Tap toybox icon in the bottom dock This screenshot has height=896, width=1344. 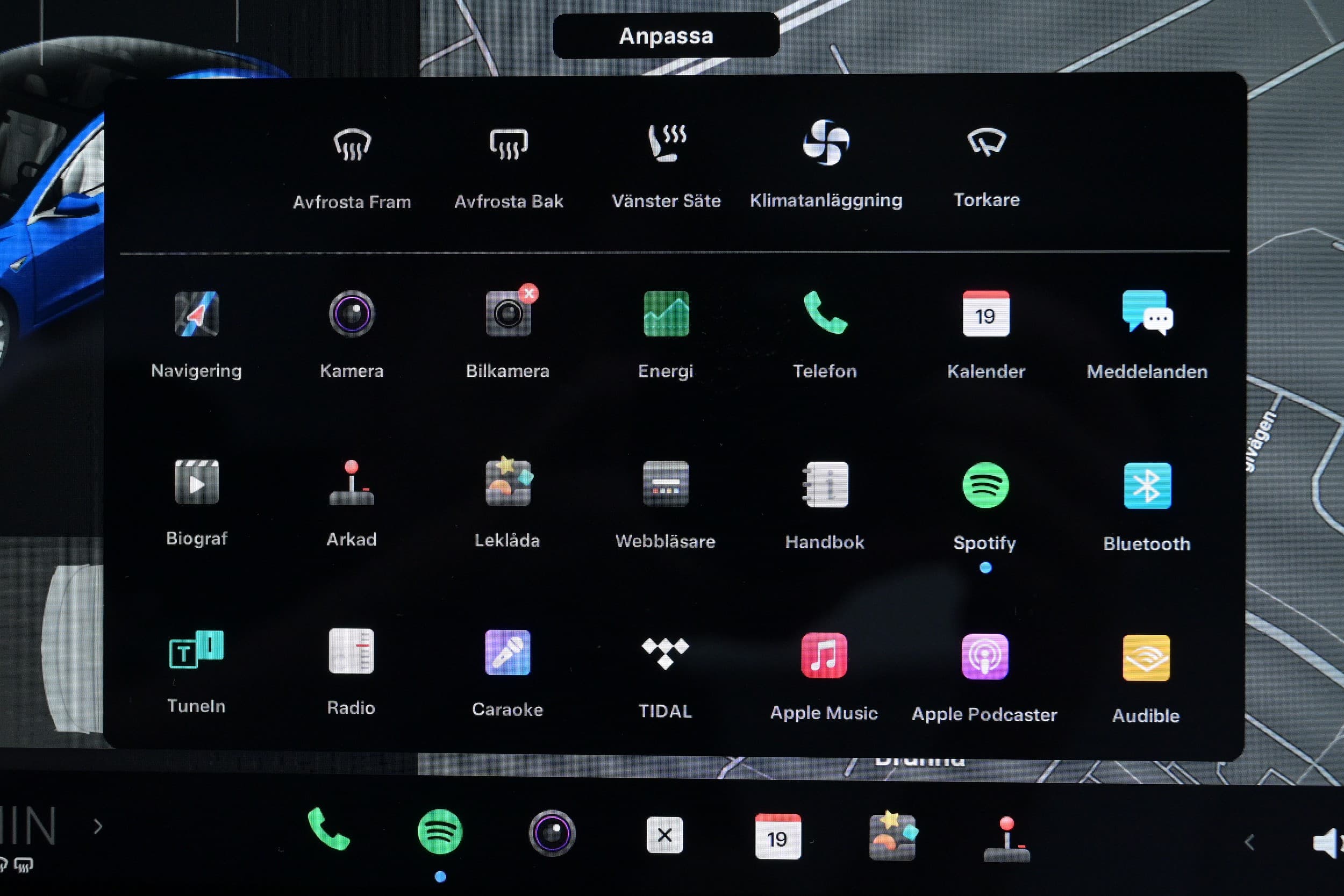[x=893, y=836]
